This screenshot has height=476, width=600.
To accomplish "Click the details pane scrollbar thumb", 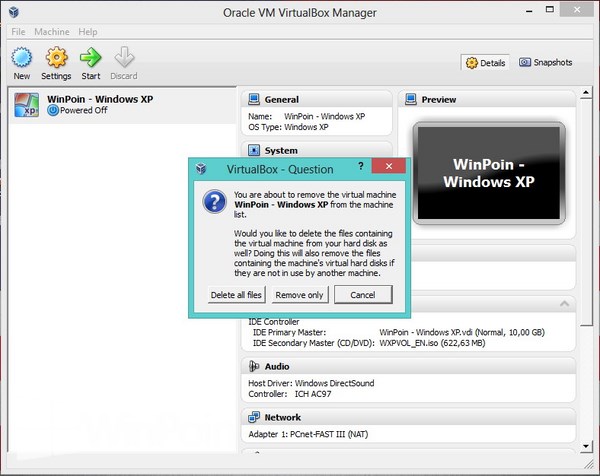I will pyautogui.click(x=585, y=212).
